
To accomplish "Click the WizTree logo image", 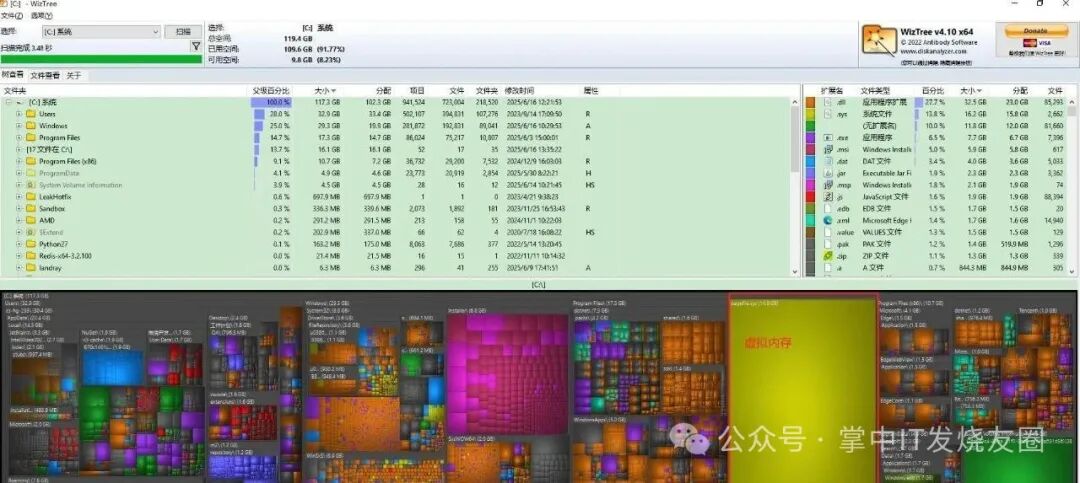I will [880, 40].
